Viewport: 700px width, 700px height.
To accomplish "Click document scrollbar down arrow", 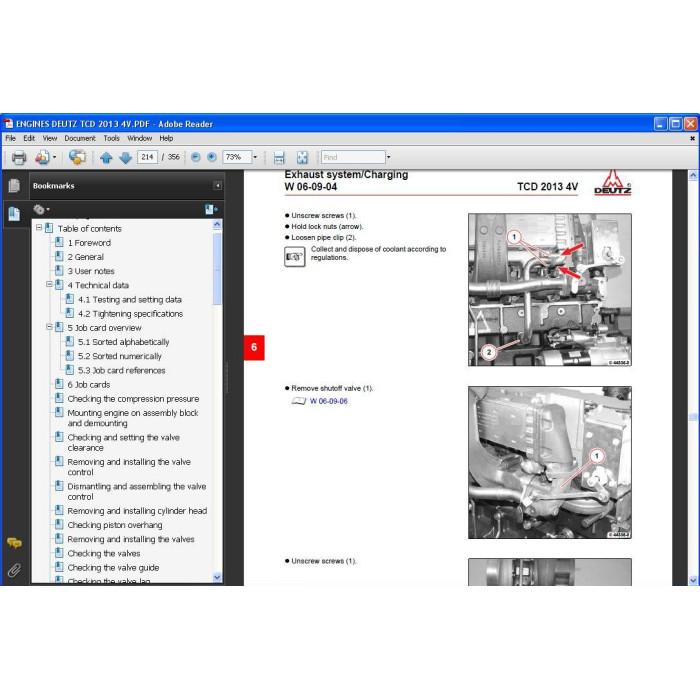I will click(x=693, y=580).
